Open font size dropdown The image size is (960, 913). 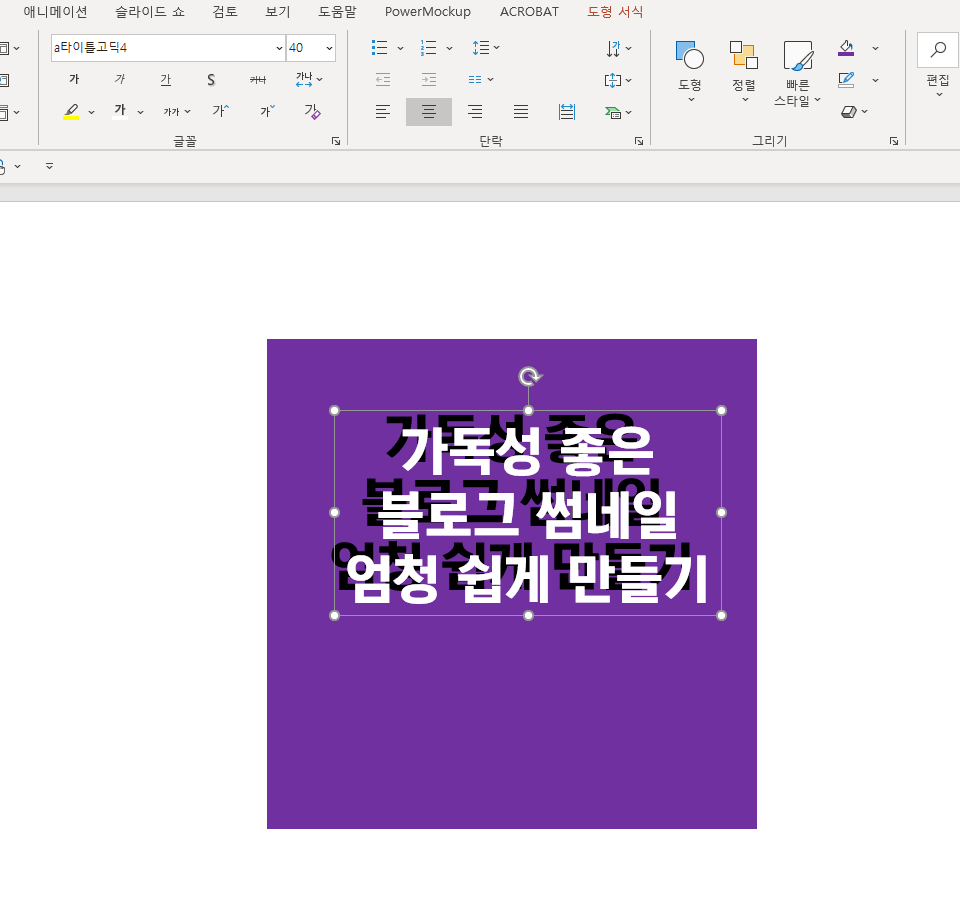pos(329,48)
